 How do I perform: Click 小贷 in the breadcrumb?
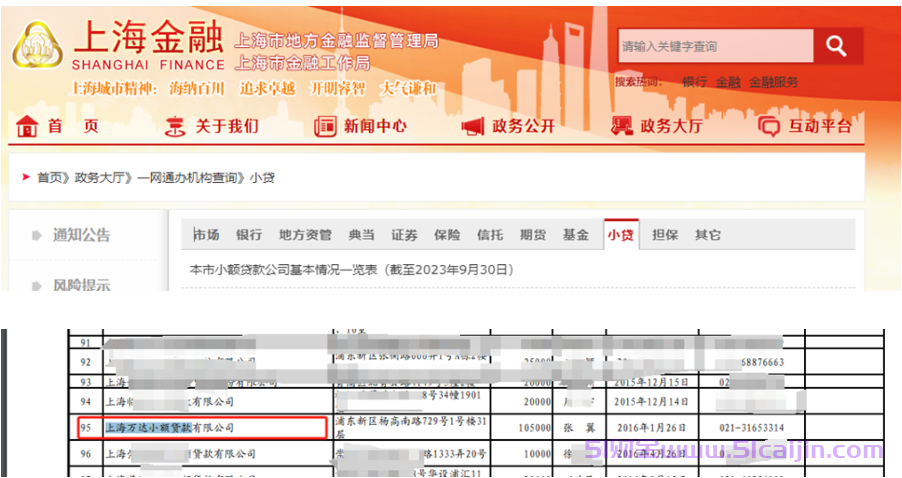[x=262, y=178]
